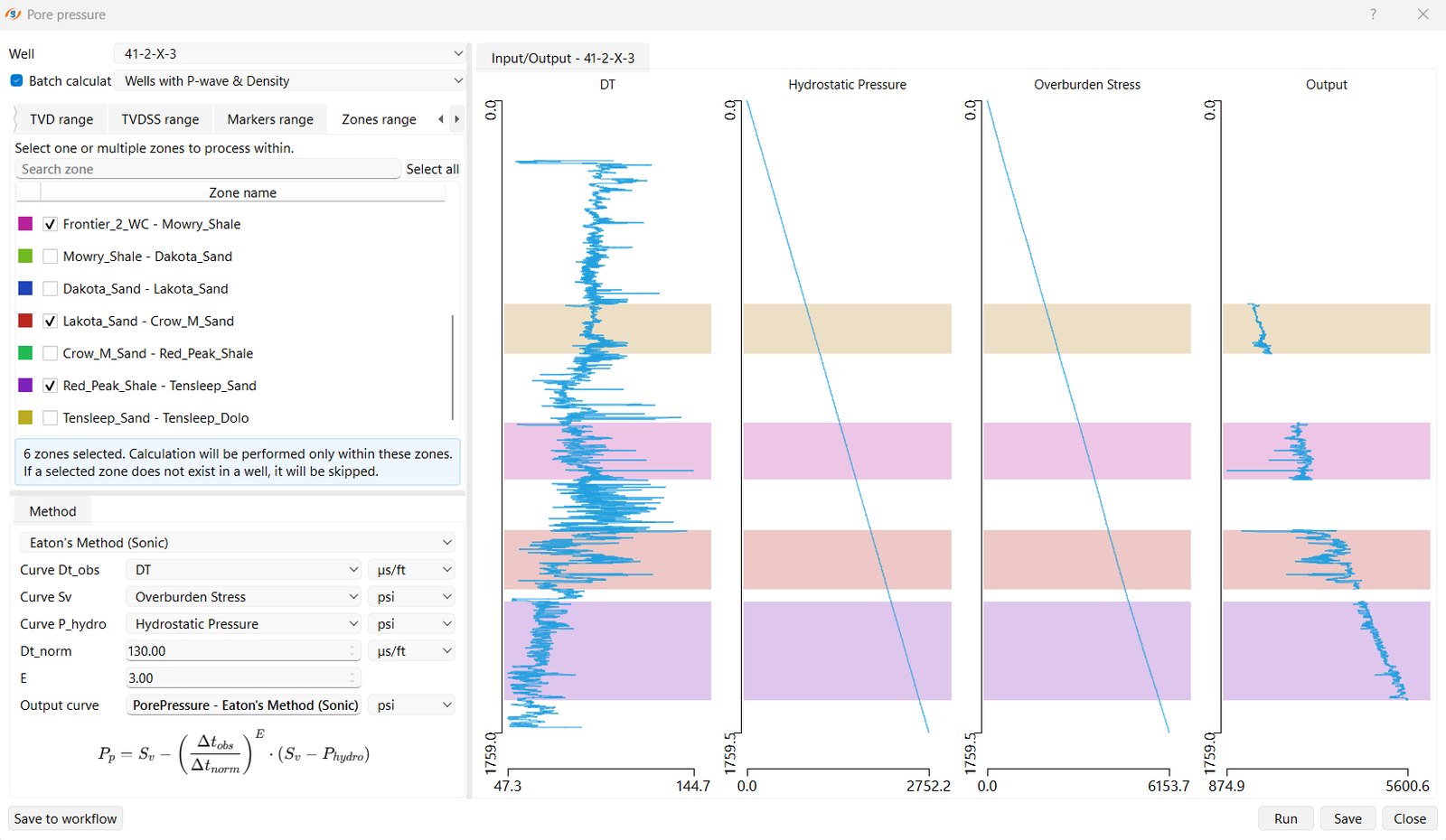Click the Close button
The width and height of the screenshot is (1446, 840).
pyautogui.click(x=1410, y=818)
